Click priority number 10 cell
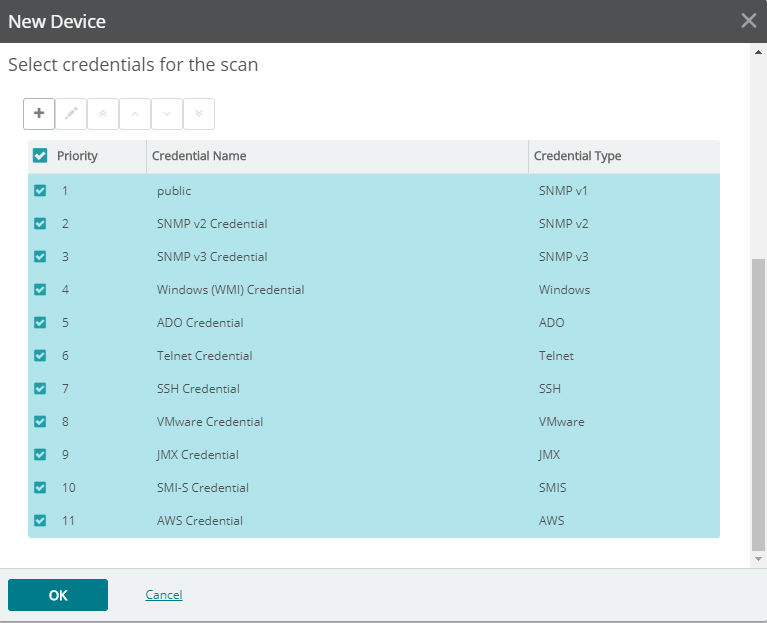The image size is (767, 623). click(x=68, y=488)
